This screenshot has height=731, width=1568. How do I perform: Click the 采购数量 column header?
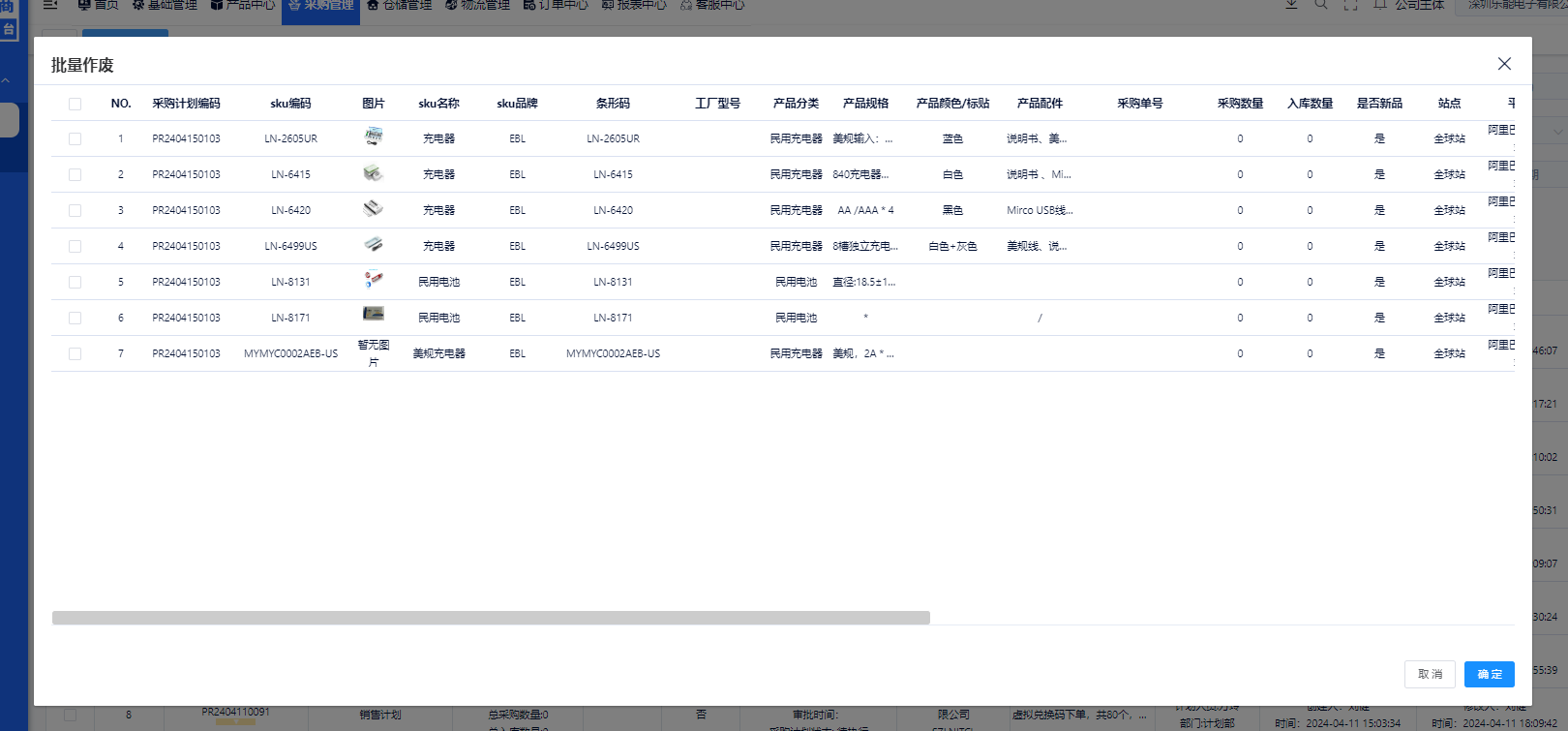coord(1240,104)
